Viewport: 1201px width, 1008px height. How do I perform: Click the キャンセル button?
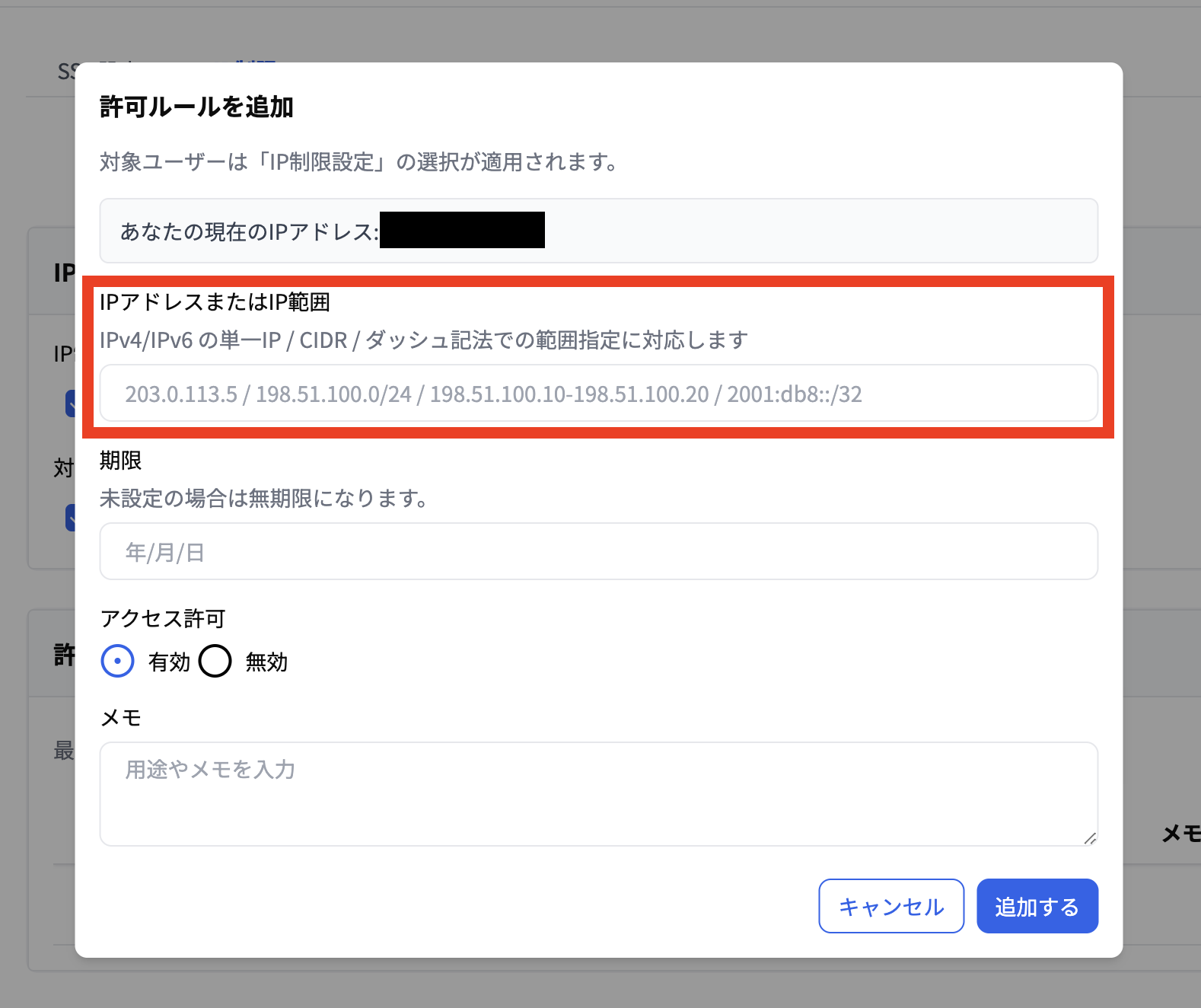(891, 906)
